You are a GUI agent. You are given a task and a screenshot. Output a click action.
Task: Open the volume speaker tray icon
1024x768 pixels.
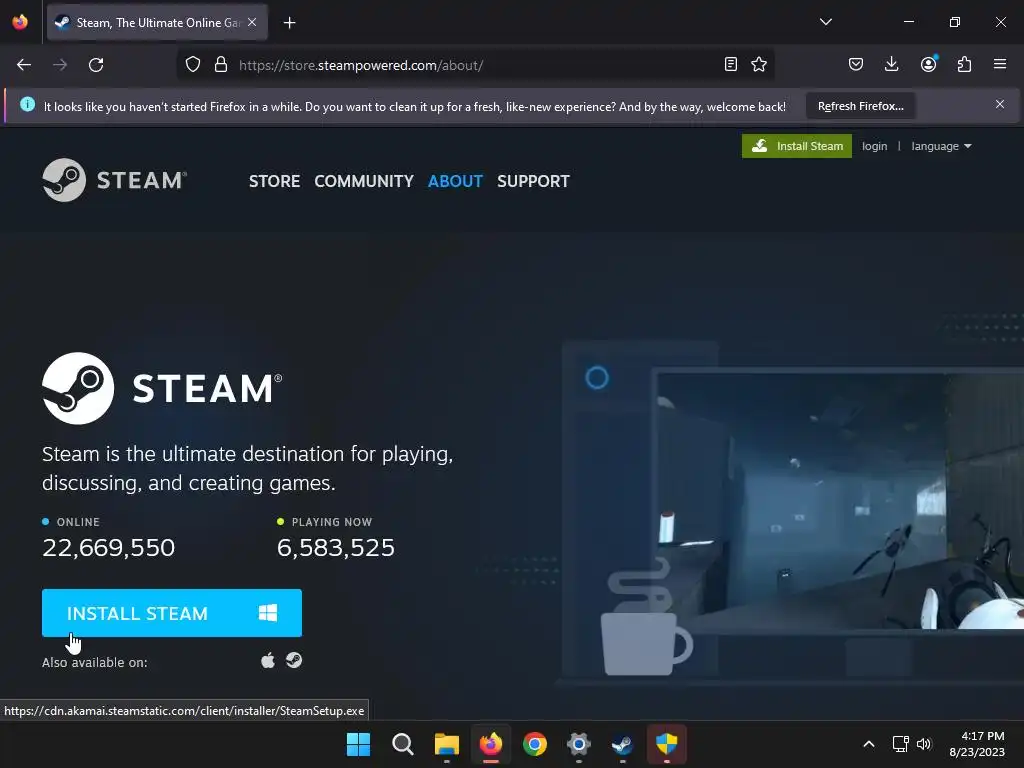pos(923,744)
